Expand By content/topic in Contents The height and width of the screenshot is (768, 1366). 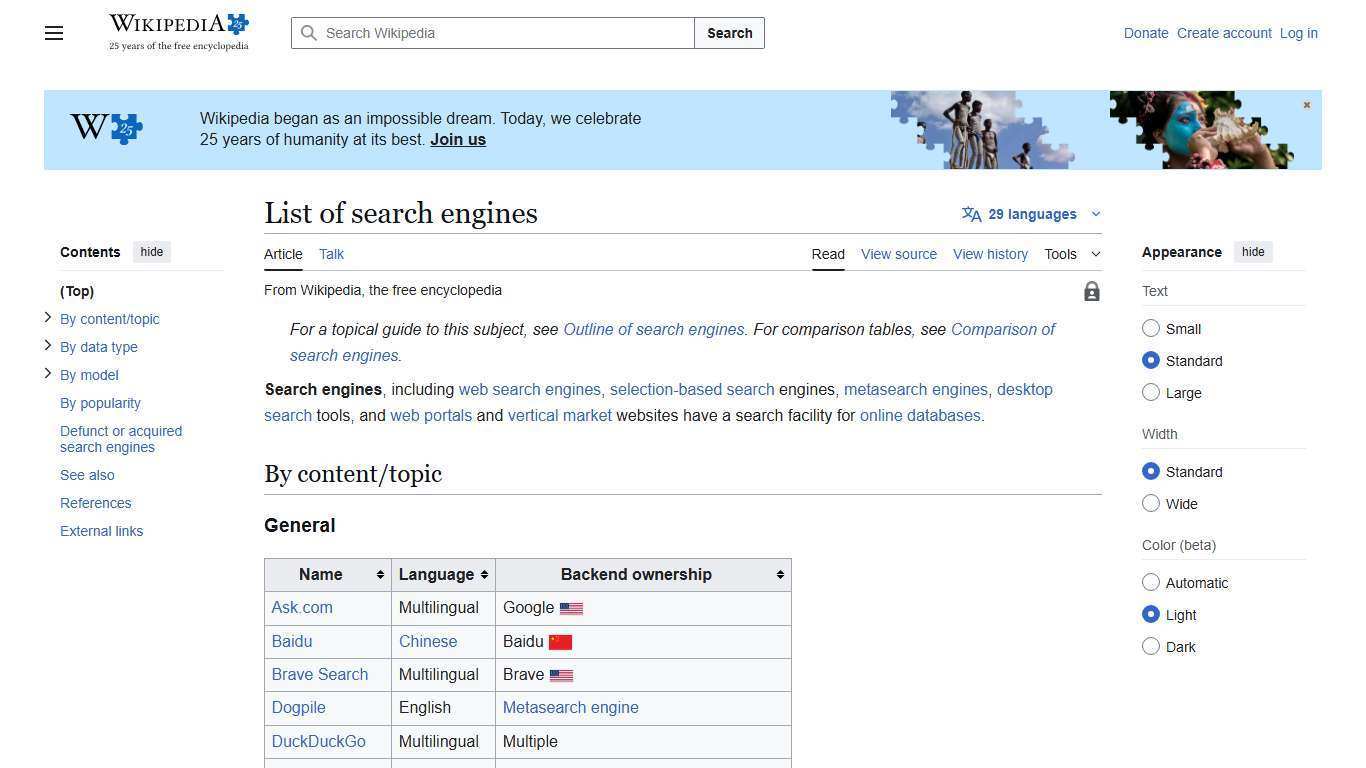pos(47,317)
